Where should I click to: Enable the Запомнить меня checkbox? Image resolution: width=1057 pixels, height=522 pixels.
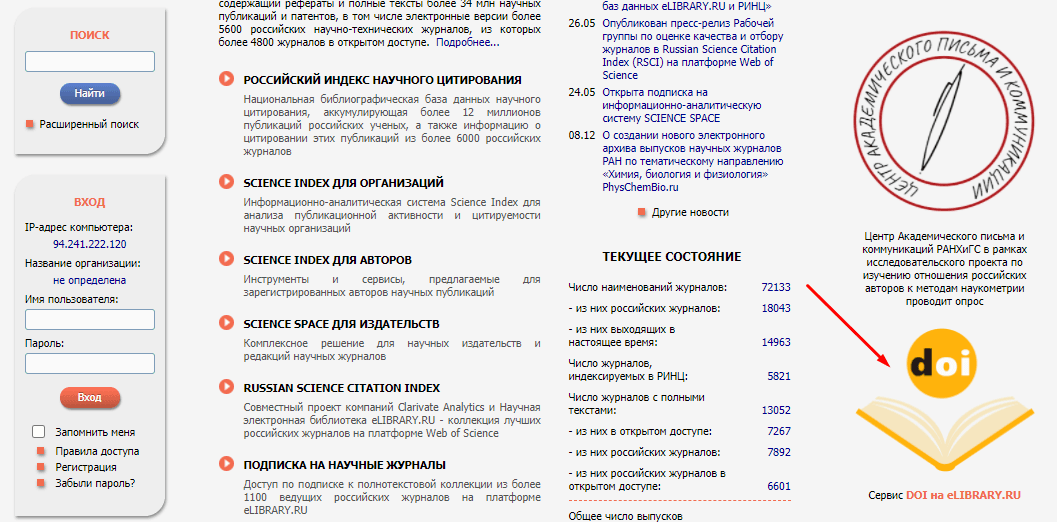[39, 432]
